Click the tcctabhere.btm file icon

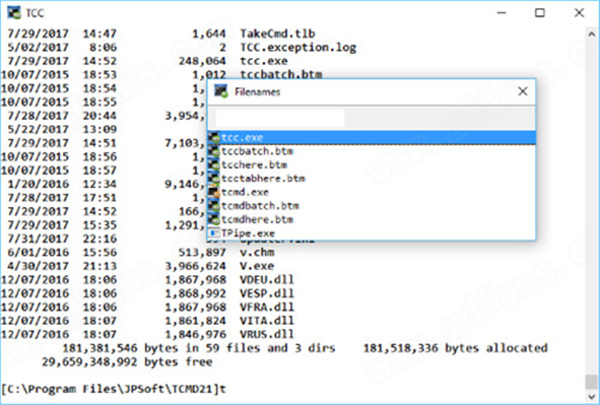point(214,178)
